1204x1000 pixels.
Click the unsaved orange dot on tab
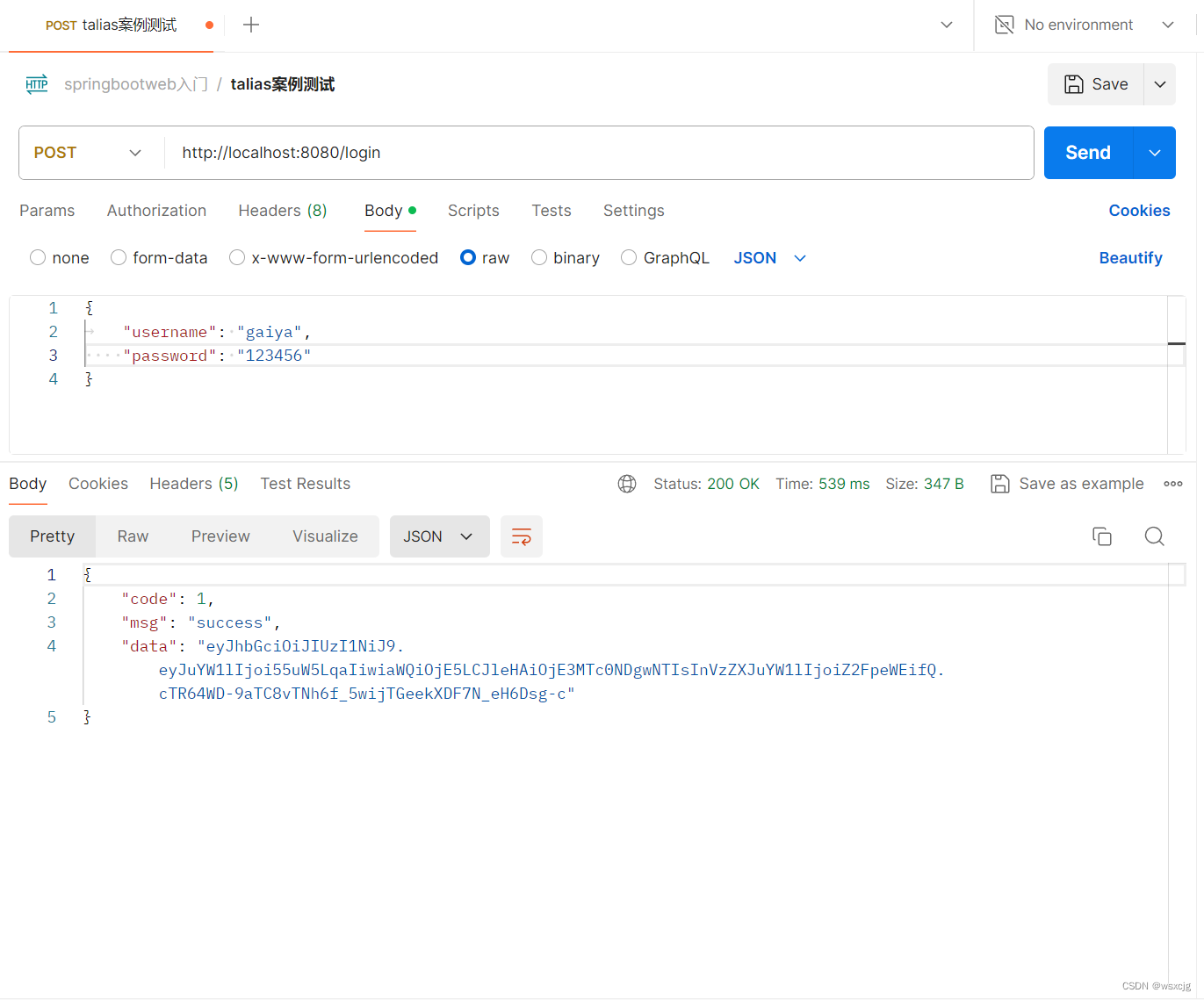pyautogui.click(x=209, y=25)
